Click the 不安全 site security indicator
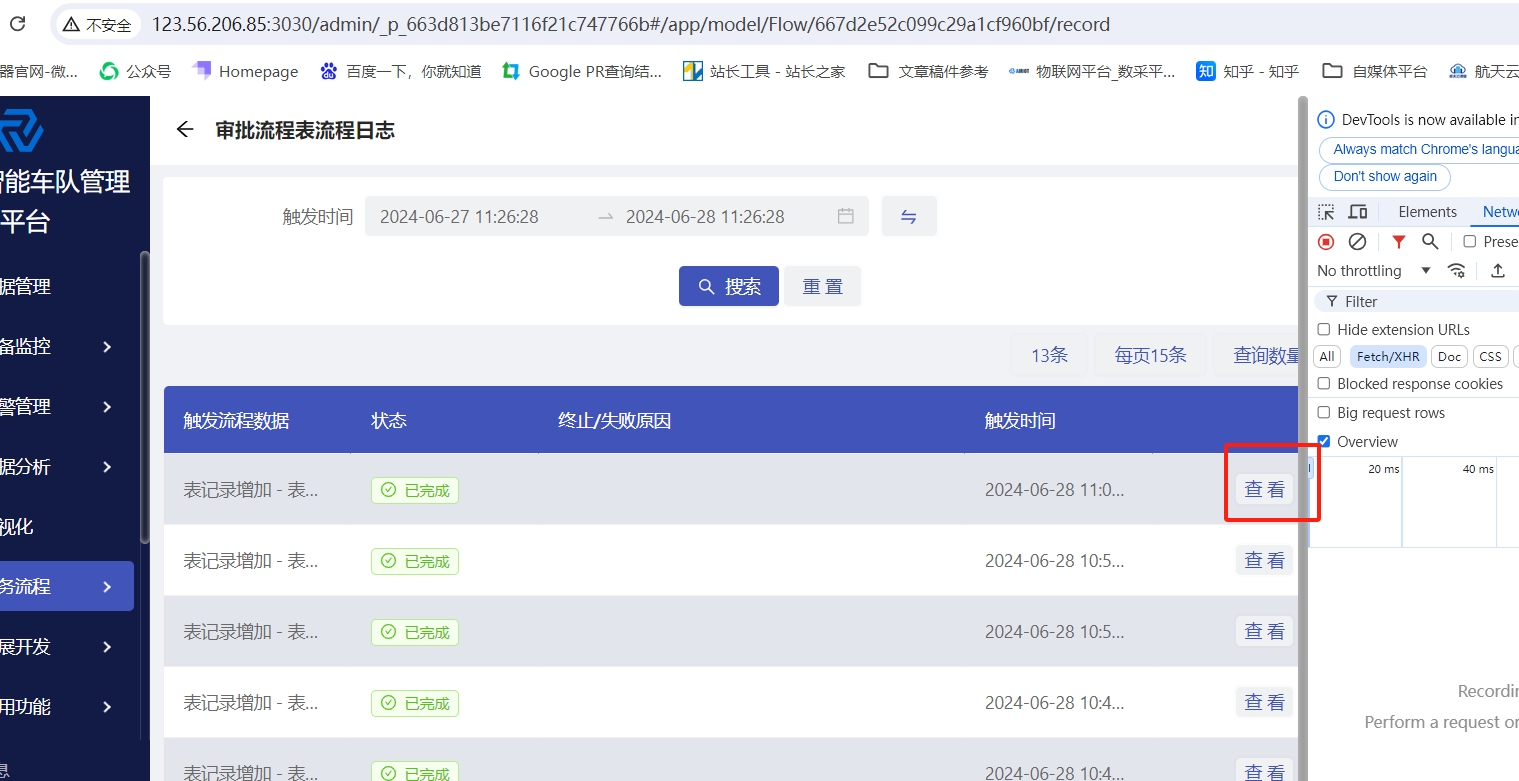This screenshot has width=1519, height=781. 97,25
